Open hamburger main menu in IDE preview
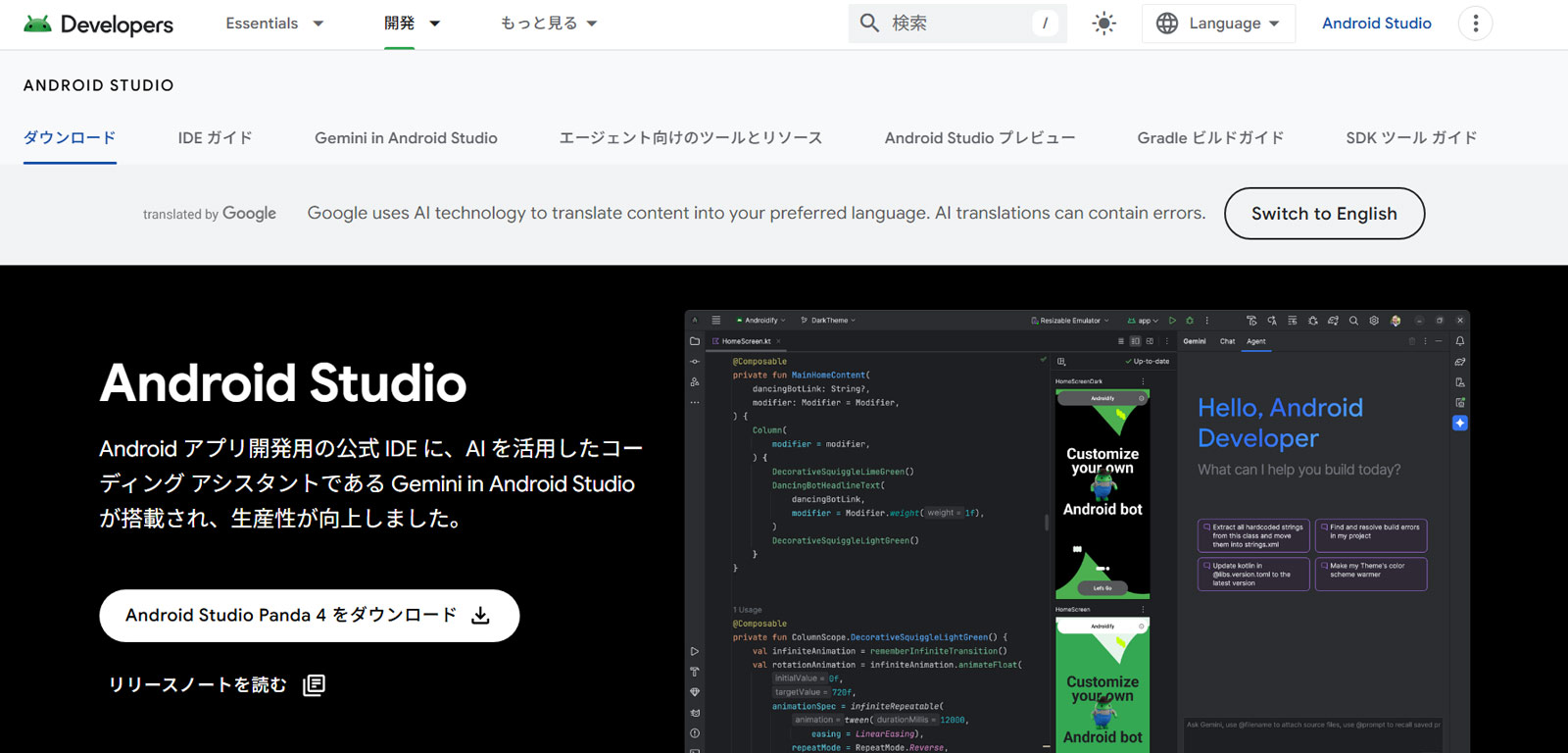Image resolution: width=1568 pixels, height=753 pixels. (716, 320)
